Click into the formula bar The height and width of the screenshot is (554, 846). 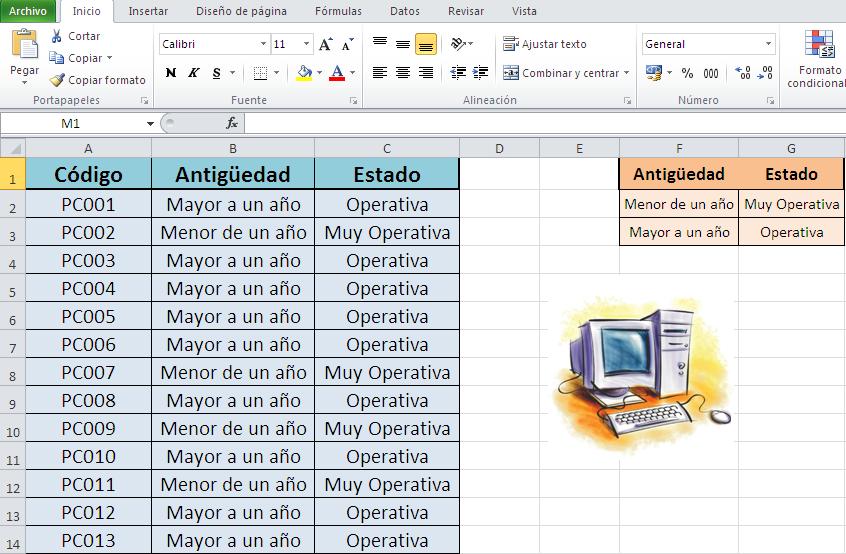545,124
